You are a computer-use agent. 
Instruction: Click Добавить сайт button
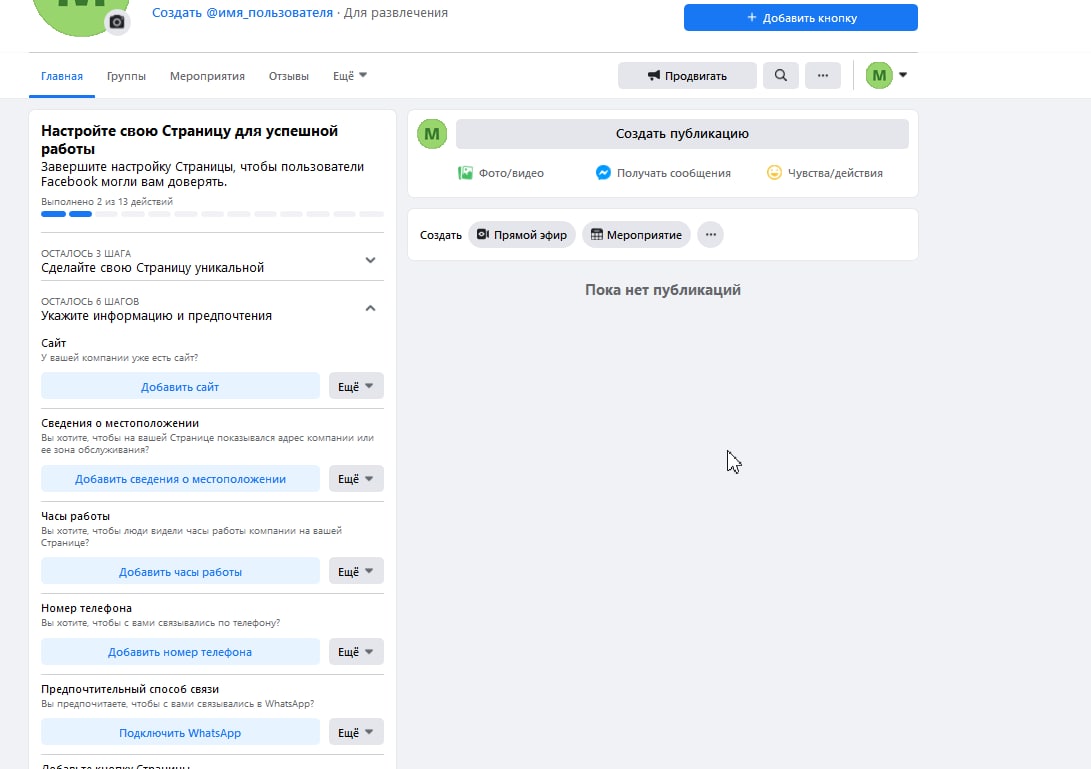[180, 386]
